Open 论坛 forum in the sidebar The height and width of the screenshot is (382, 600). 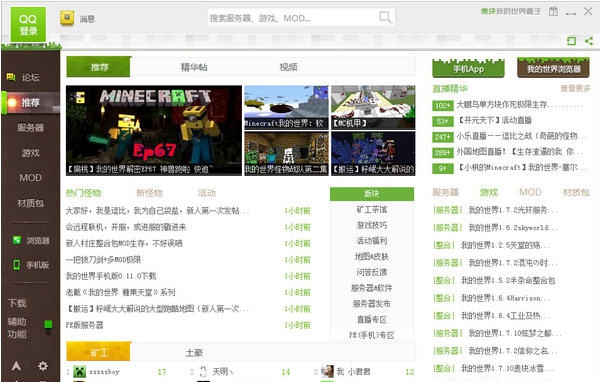click(x=30, y=77)
